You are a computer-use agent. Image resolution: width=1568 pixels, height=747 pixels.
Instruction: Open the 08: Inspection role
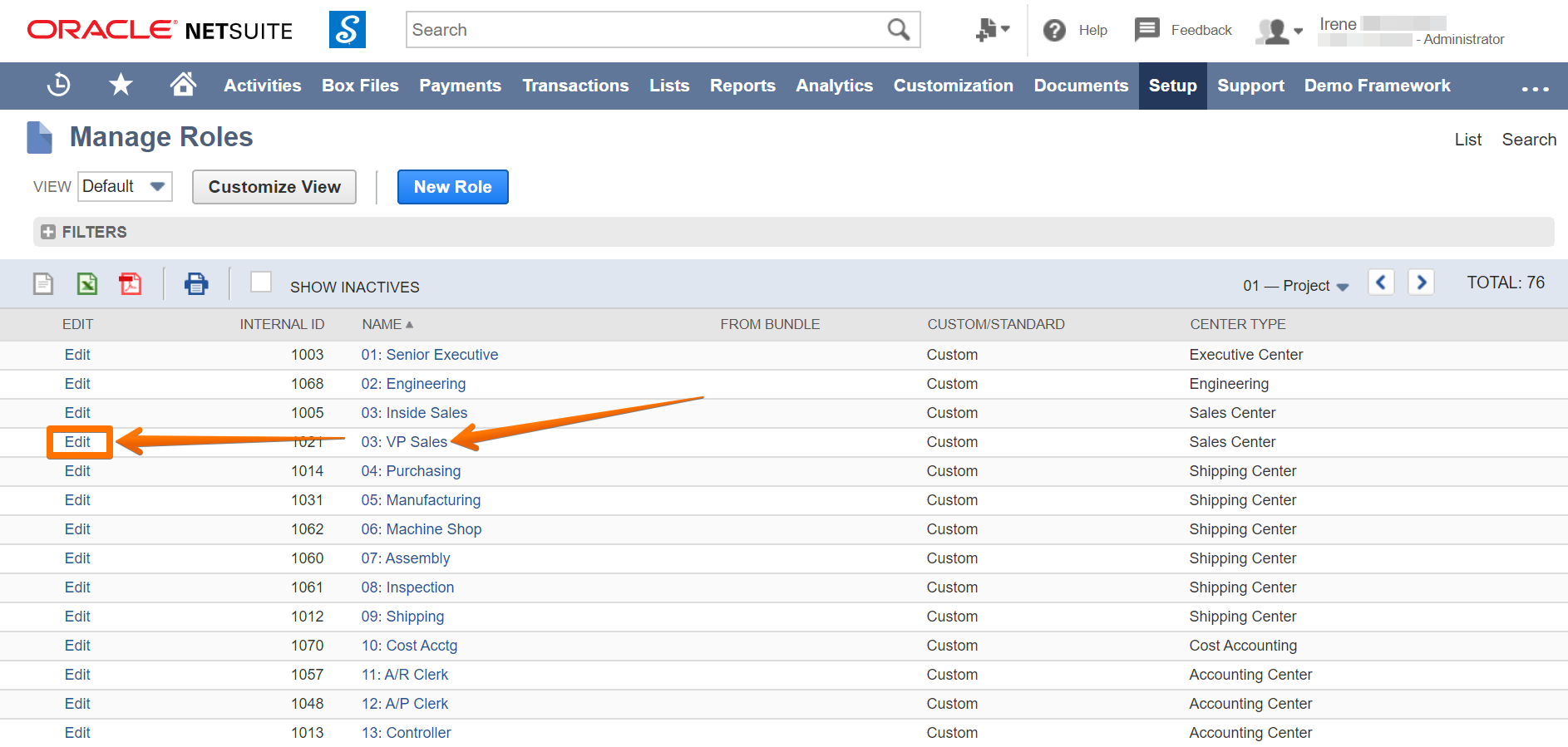(407, 587)
